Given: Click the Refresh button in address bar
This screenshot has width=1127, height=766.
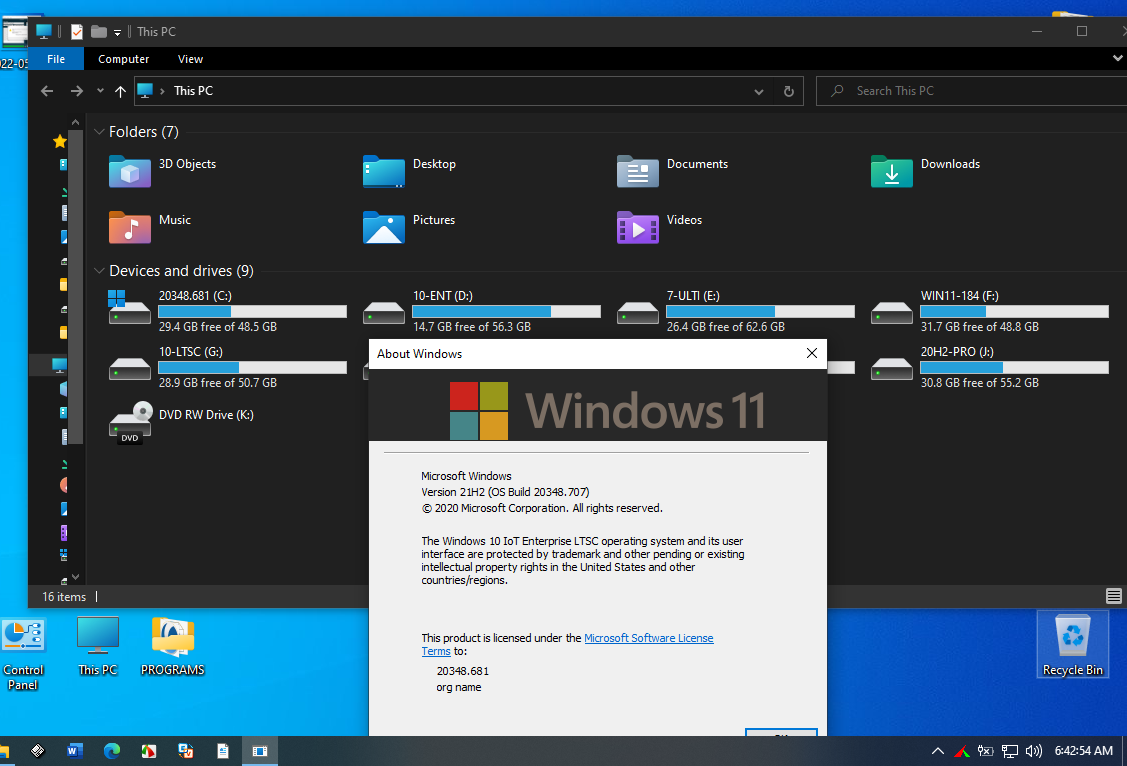Looking at the screenshot, I should coord(788,91).
